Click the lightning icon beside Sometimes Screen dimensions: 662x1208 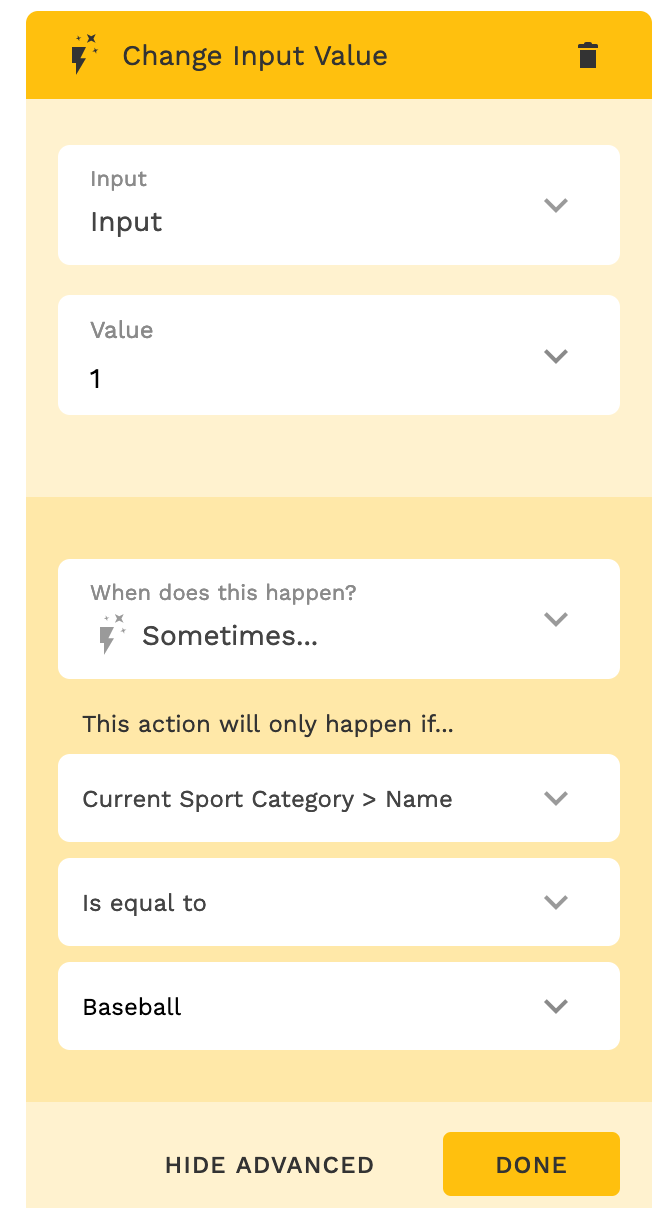(x=111, y=635)
